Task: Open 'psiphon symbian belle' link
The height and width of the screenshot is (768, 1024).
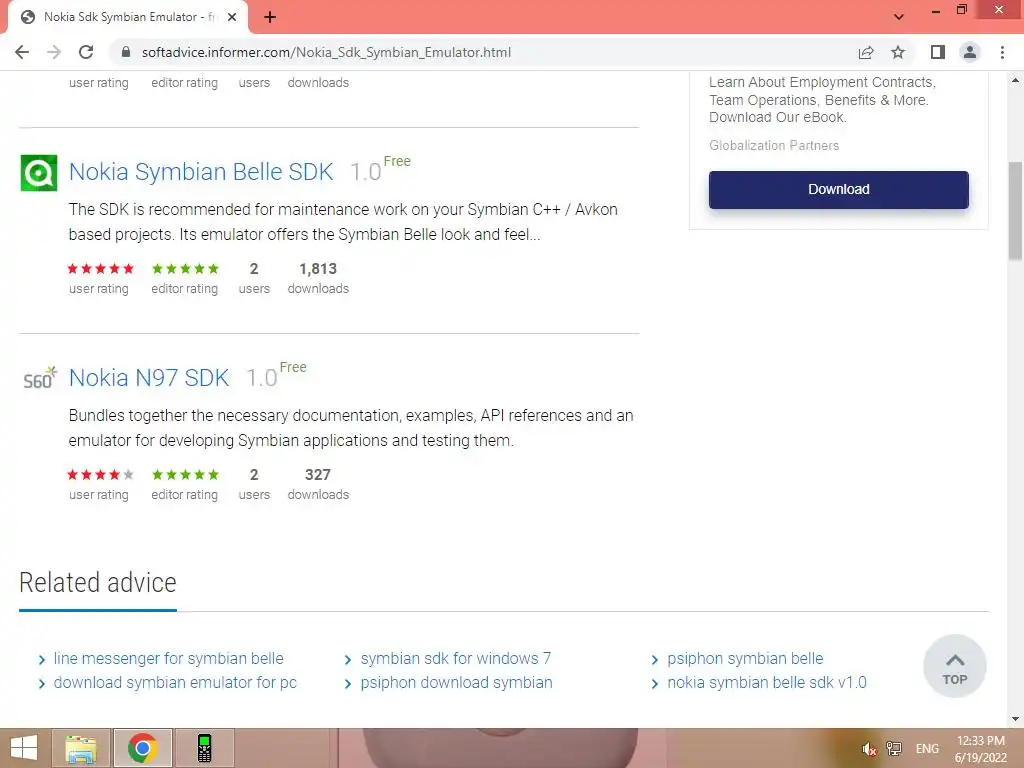Action: click(745, 658)
